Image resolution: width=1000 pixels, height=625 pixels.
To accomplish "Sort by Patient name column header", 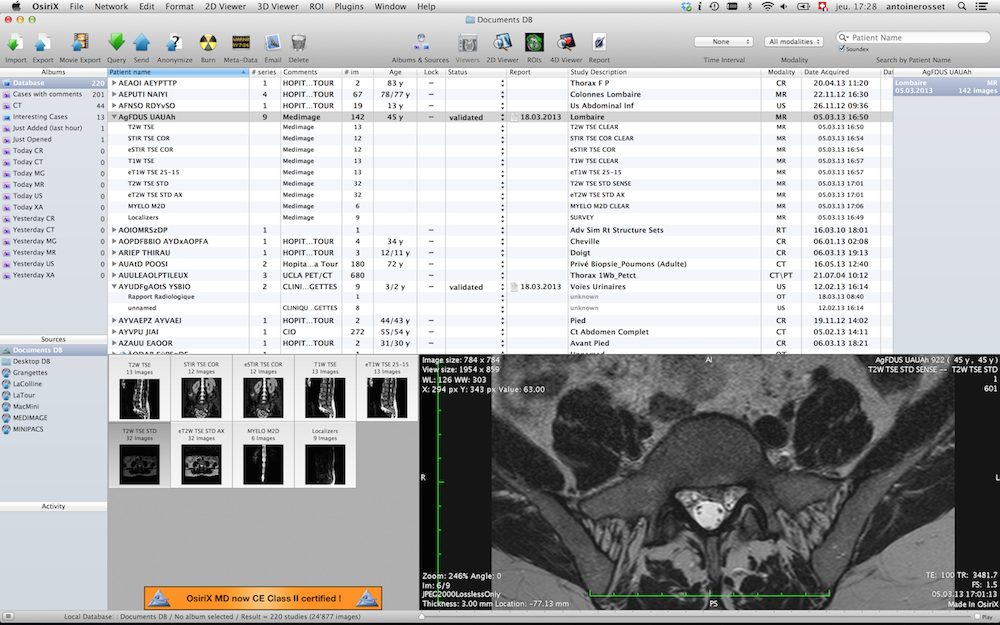I will 178,72.
